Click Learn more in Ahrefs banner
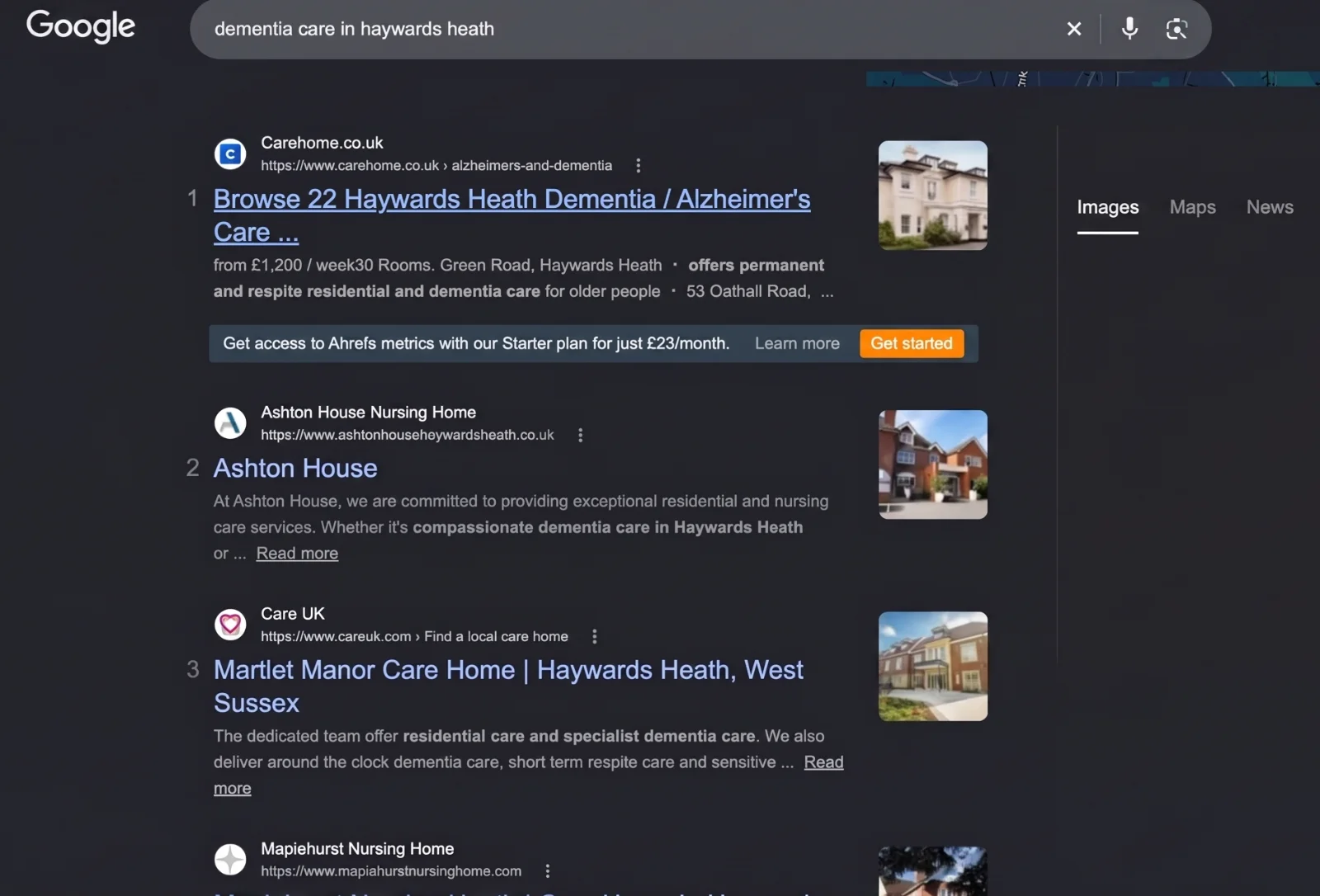1320x896 pixels. [x=797, y=343]
